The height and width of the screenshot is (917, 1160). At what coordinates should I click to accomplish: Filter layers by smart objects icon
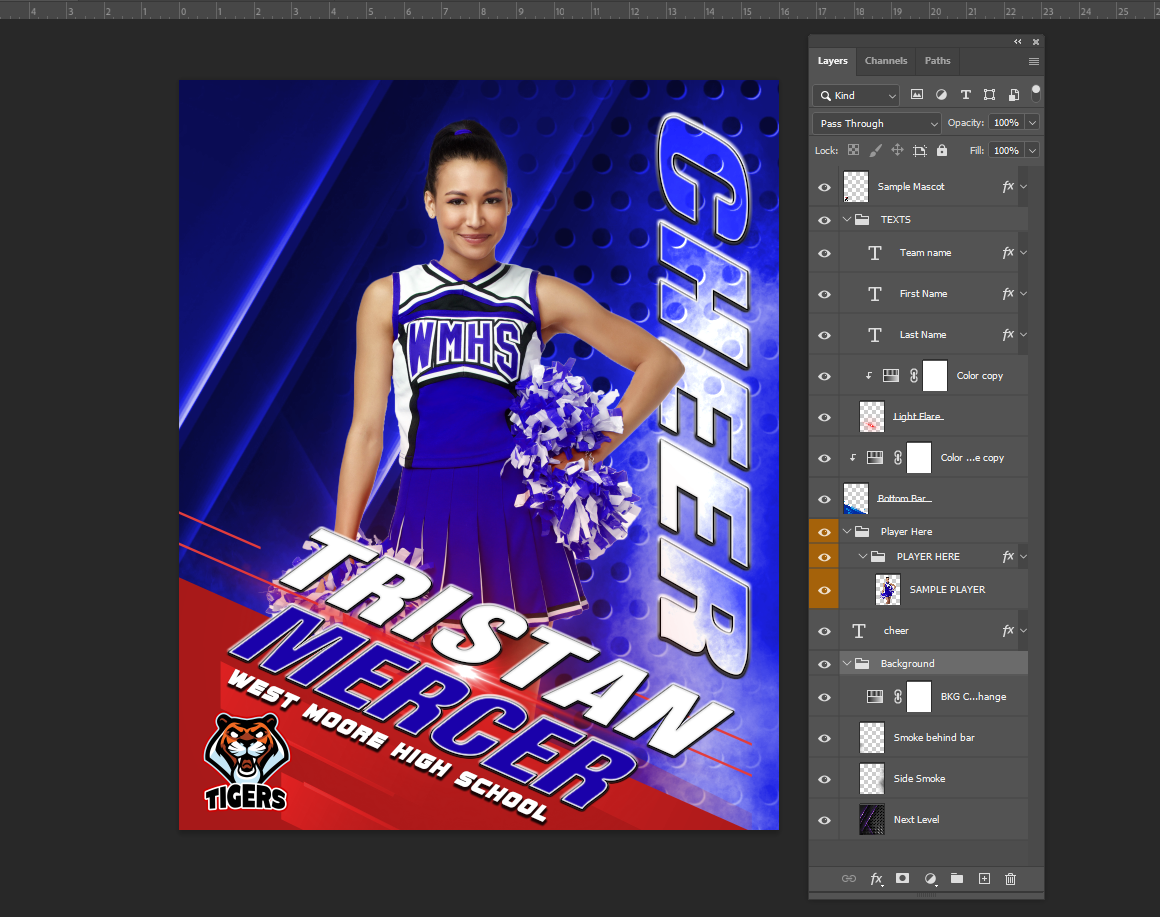tap(1014, 95)
